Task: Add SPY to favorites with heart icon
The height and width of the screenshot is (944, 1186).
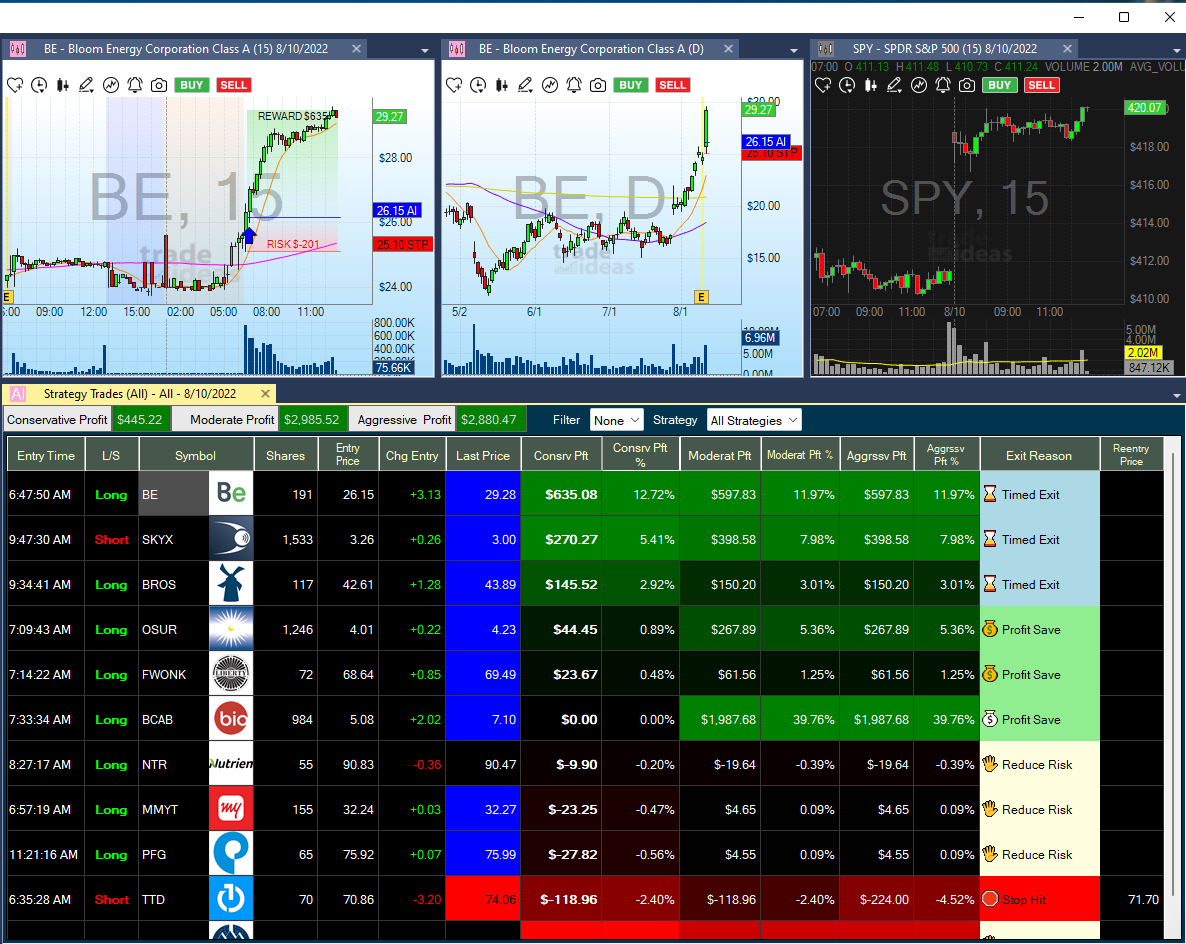Action: [823, 85]
